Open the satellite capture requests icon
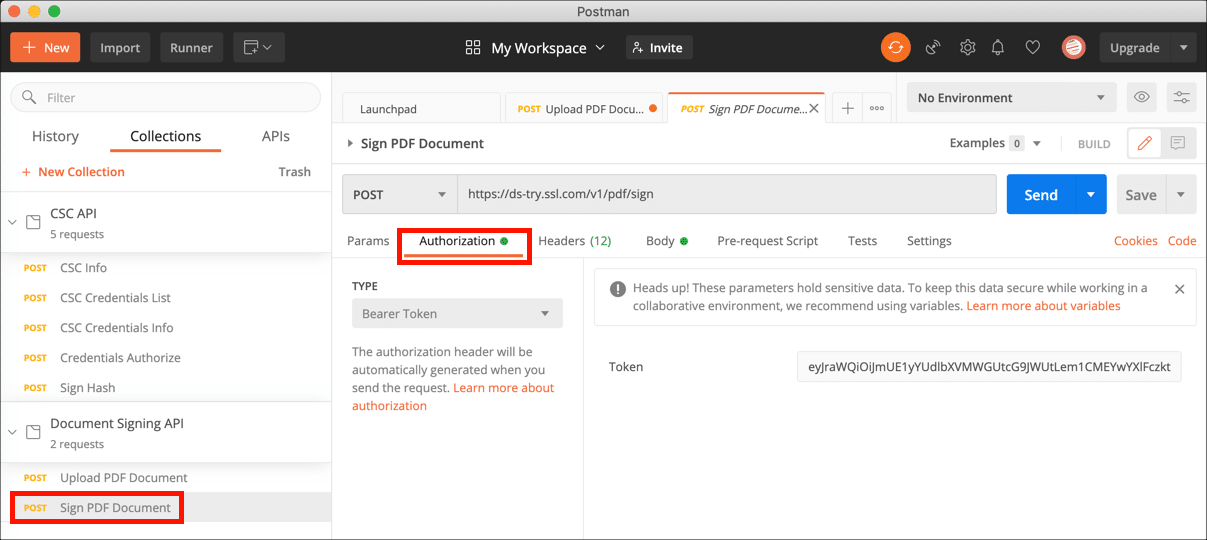1207x540 pixels. click(x=933, y=47)
